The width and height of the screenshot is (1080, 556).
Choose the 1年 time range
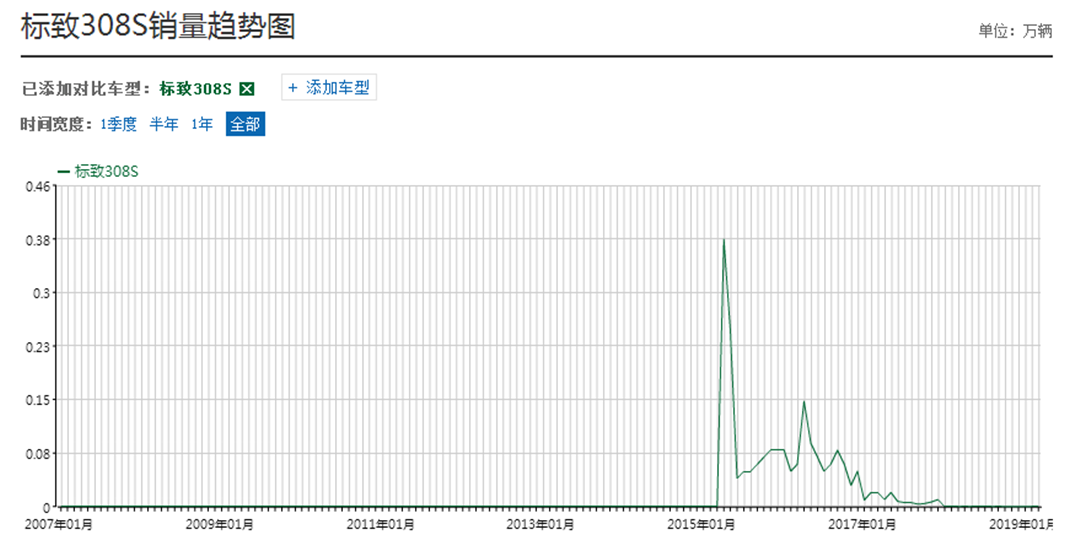tap(202, 125)
